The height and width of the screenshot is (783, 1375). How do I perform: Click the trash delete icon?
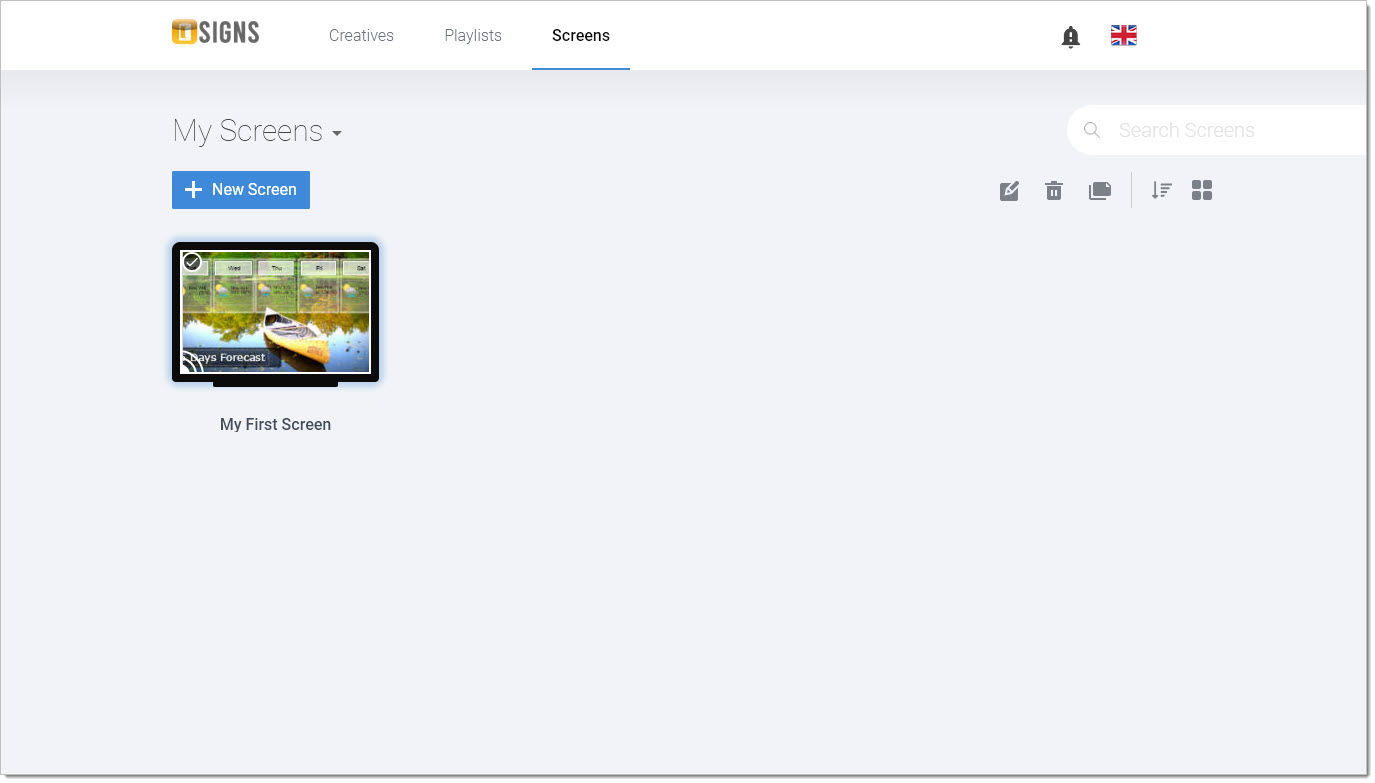(x=1054, y=191)
